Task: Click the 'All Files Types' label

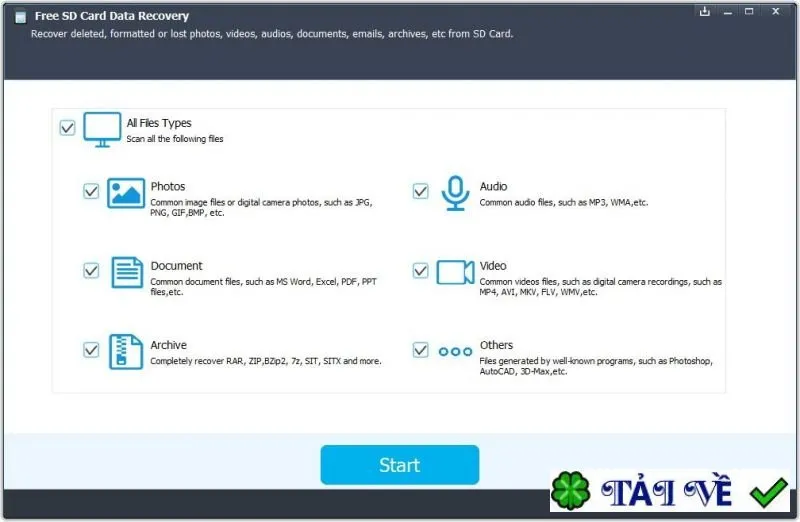Action: (x=159, y=123)
